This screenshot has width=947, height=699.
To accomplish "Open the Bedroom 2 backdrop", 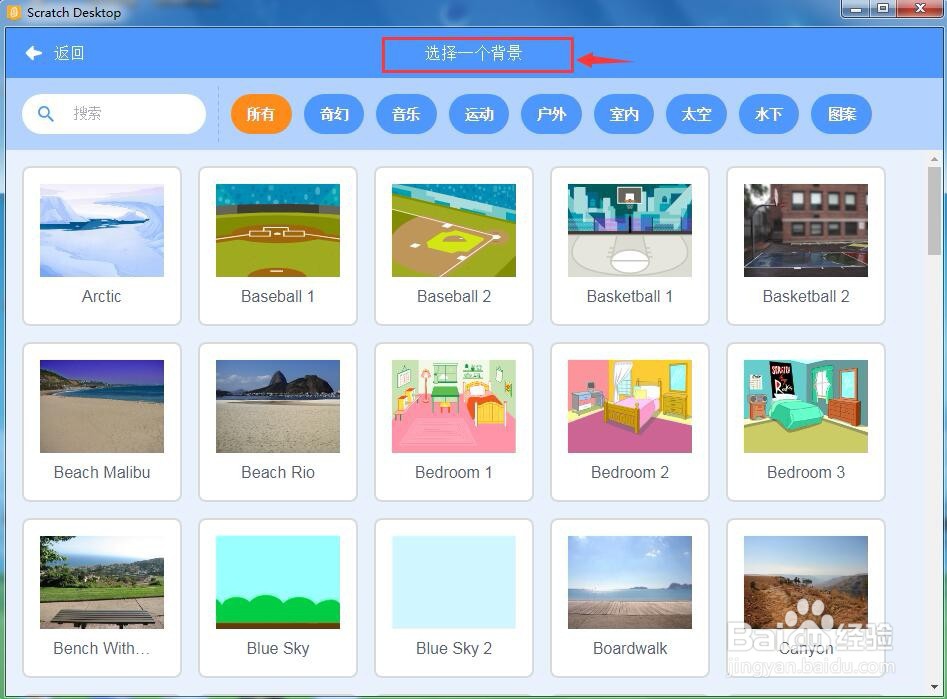I will point(630,422).
